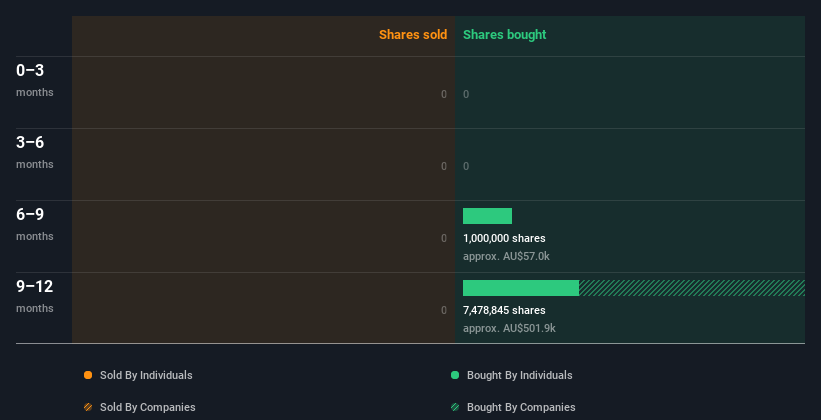Click the 1,000,000 shares value
Image resolution: width=821 pixels, height=420 pixels.
(x=504, y=238)
